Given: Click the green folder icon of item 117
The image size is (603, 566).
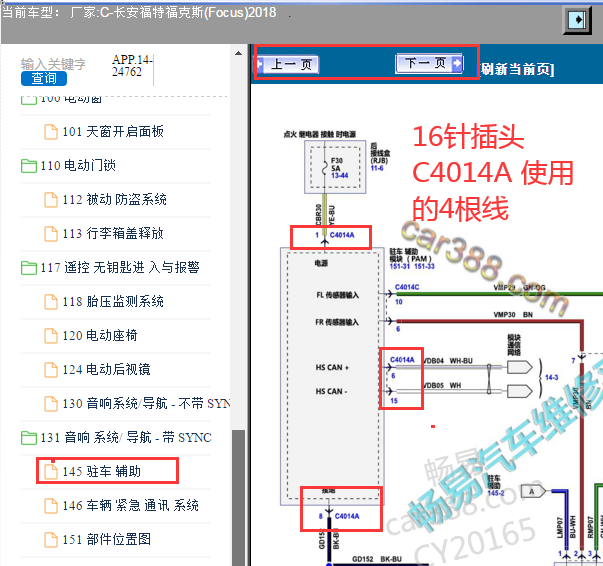Looking at the screenshot, I should coord(29,268).
